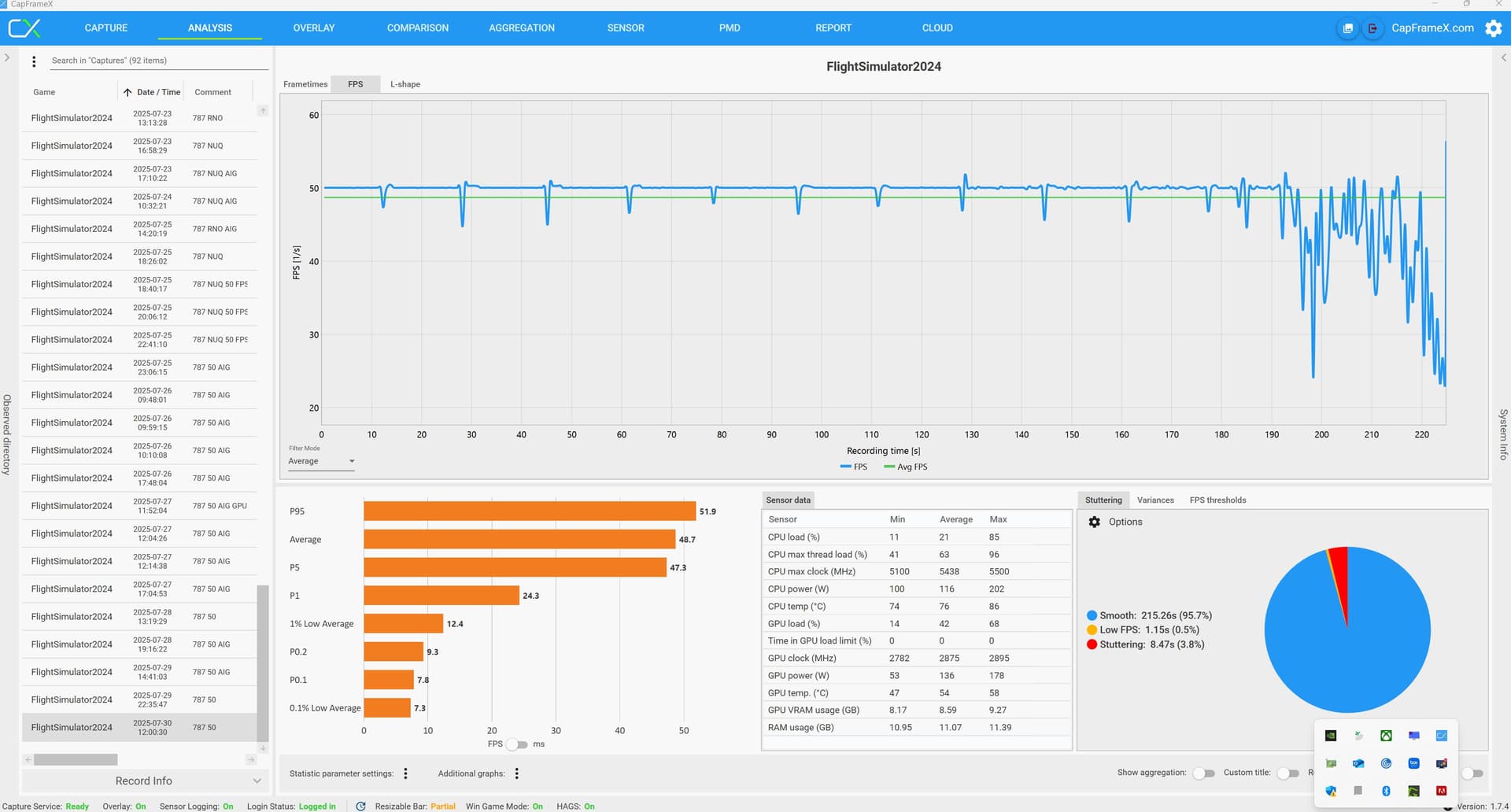Toggle FPS series in chart legend

pyautogui.click(x=854, y=467)
